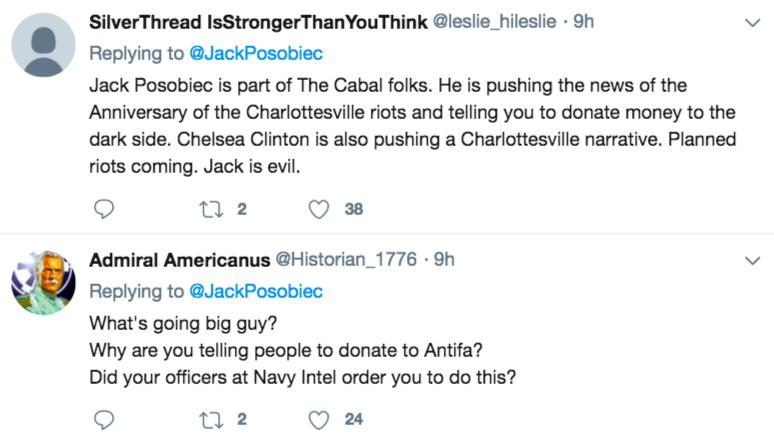The image size is (774, 441).
Task: View Admiral Americanus's profile picture
Action: pyautogui.click(x=44, y=283)
